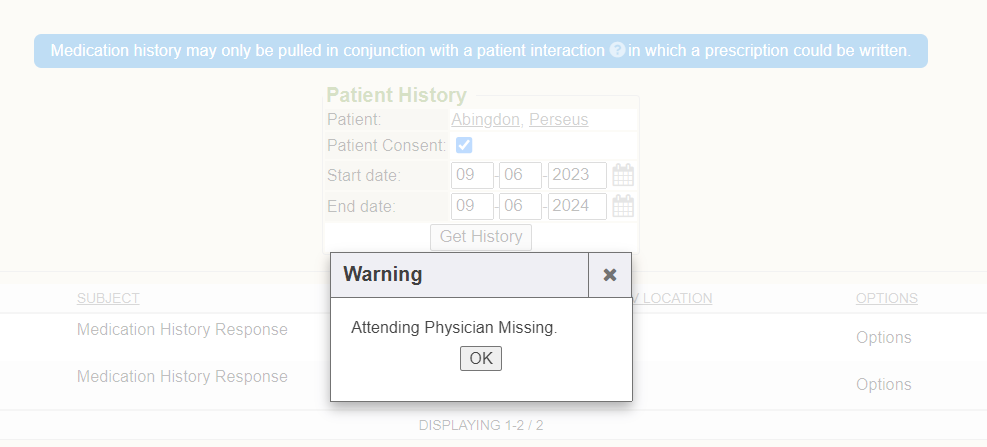Click the help question mark icon in banner
The height and width of the screenshot is (447, 987).
click(618, 50)
